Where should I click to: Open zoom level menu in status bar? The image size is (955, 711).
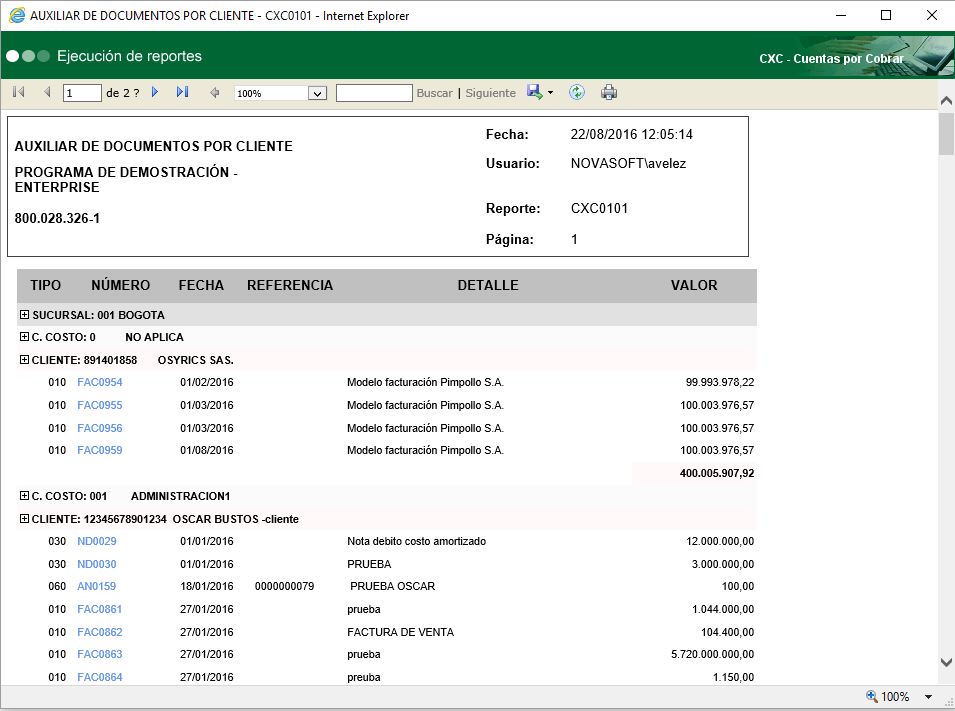click(928, 697)
